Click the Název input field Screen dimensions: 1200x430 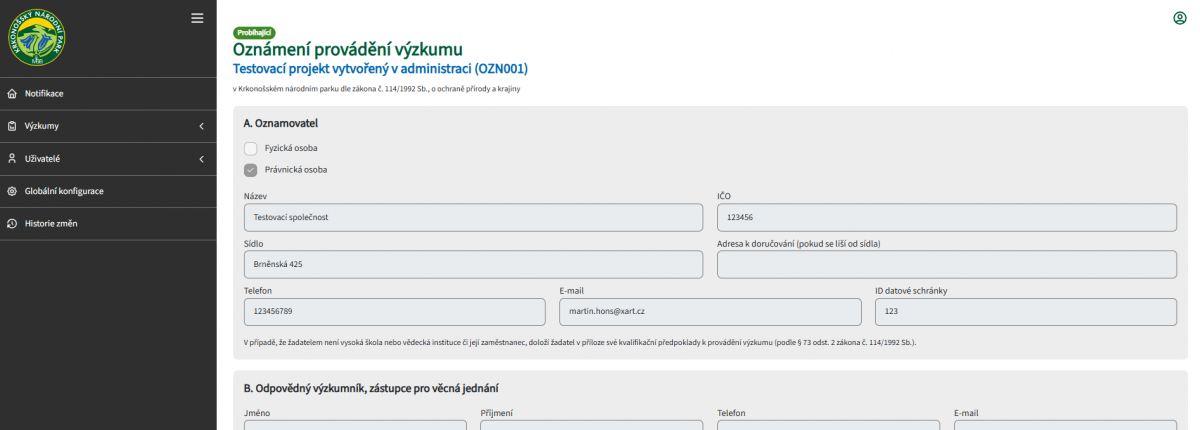(x=473, y=217)
